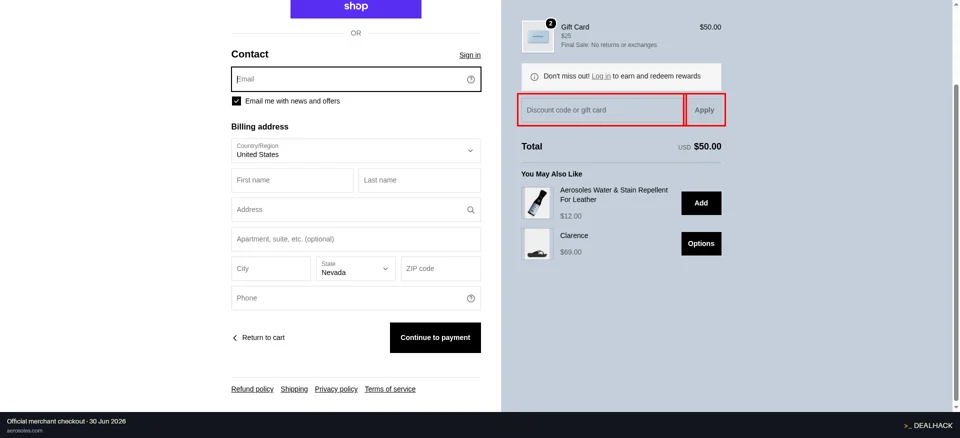Open the Shipping policy link
The width and height of the screenshot is (960, 438).
tap(294, 389)
